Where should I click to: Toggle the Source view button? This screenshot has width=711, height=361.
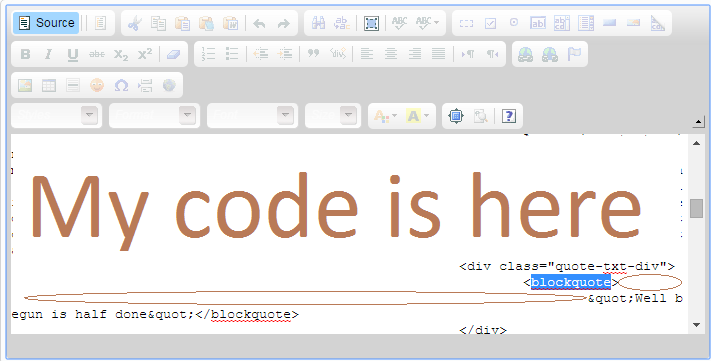point(46,23)
